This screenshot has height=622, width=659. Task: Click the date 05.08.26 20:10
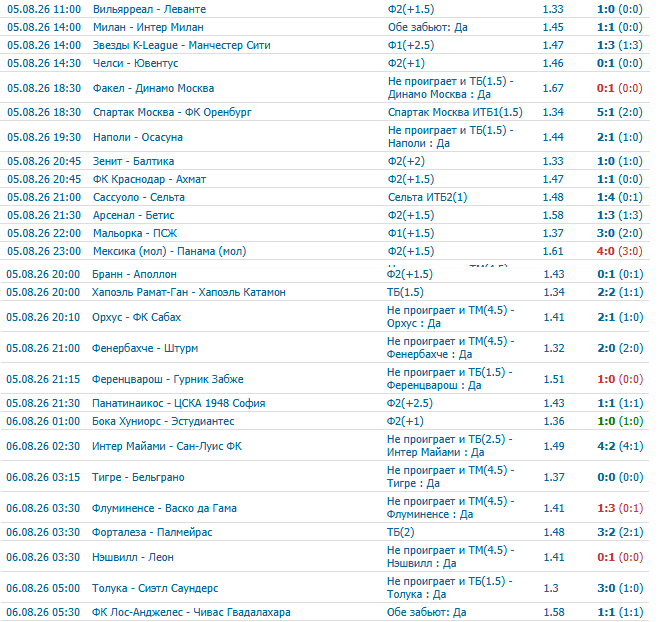tap(43, 317)
